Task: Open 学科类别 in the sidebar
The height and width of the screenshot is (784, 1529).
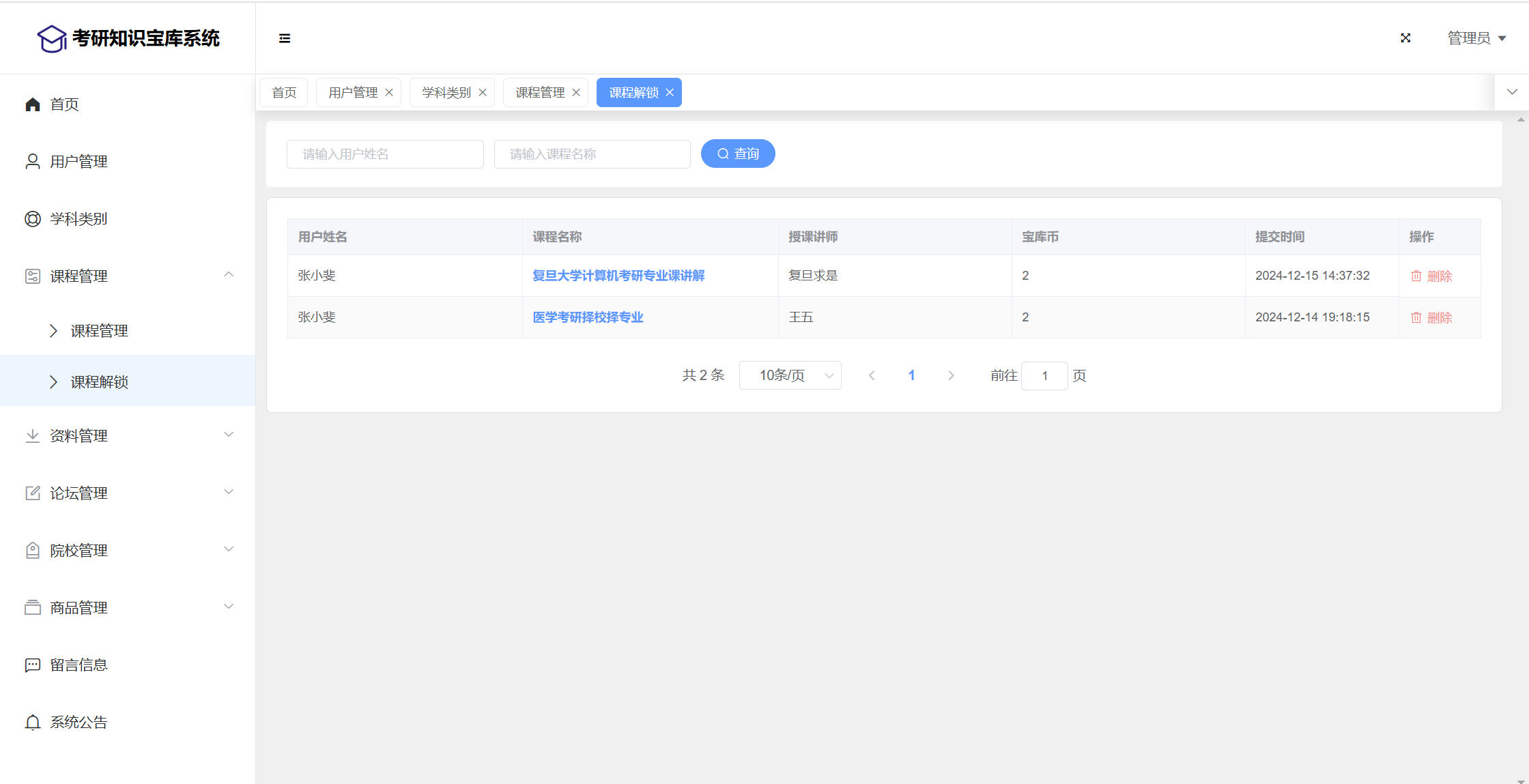Action: point(78,219)
